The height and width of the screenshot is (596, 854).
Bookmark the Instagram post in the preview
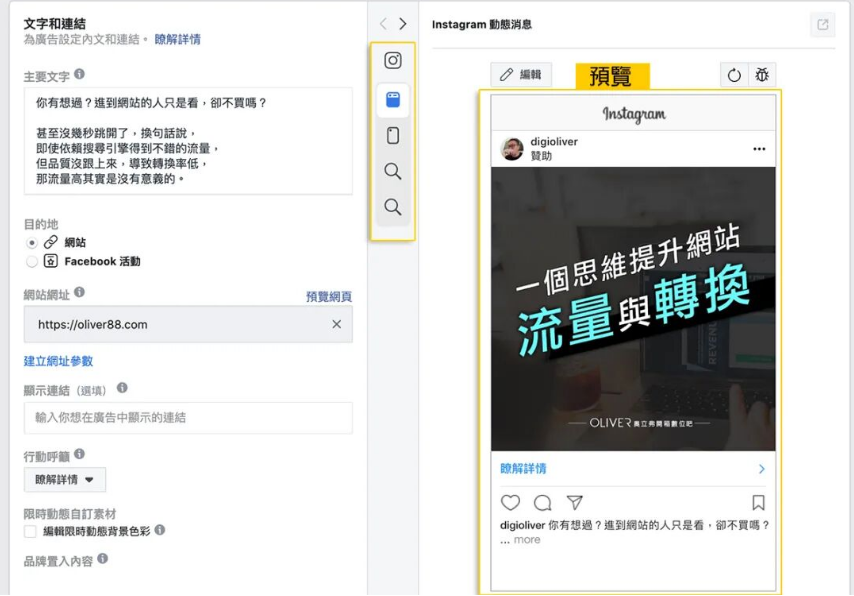758,503
